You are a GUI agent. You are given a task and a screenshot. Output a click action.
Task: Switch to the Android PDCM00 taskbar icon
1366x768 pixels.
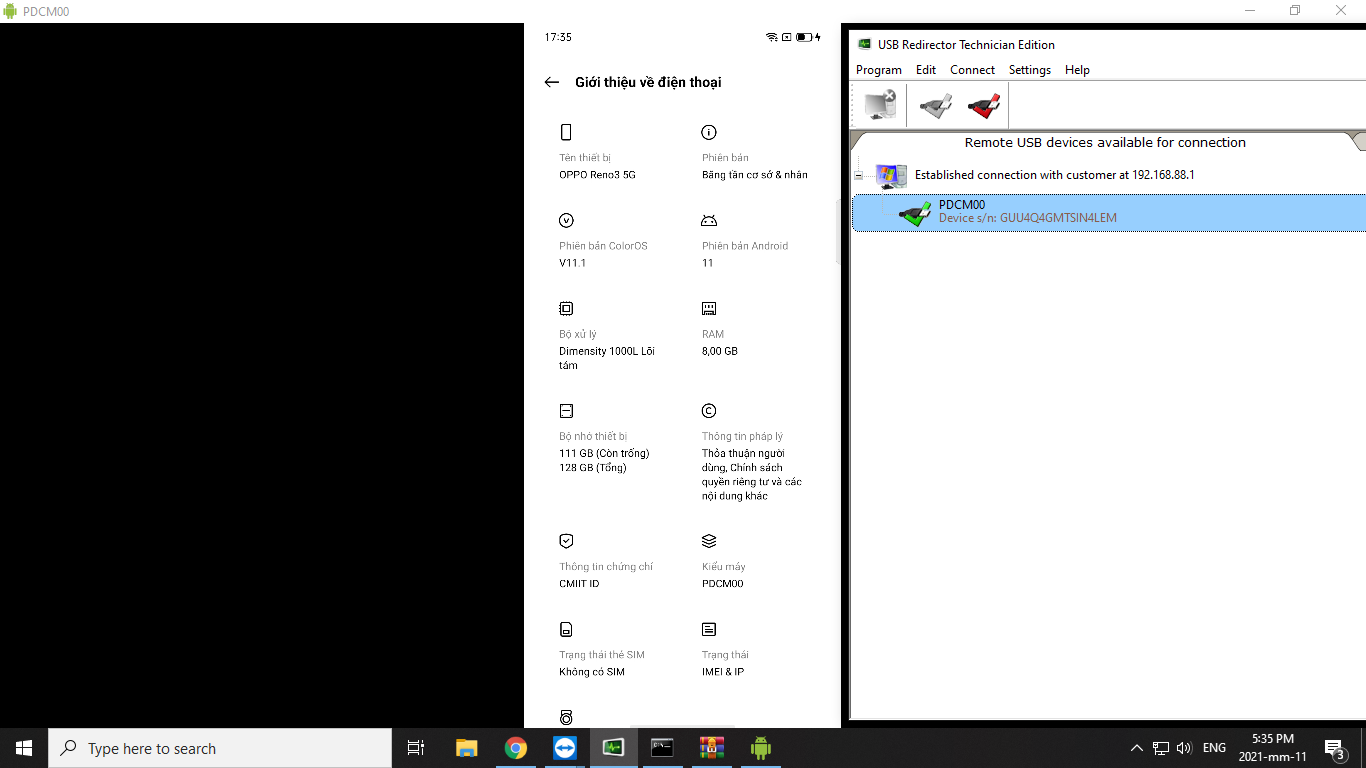coord(760,748)
